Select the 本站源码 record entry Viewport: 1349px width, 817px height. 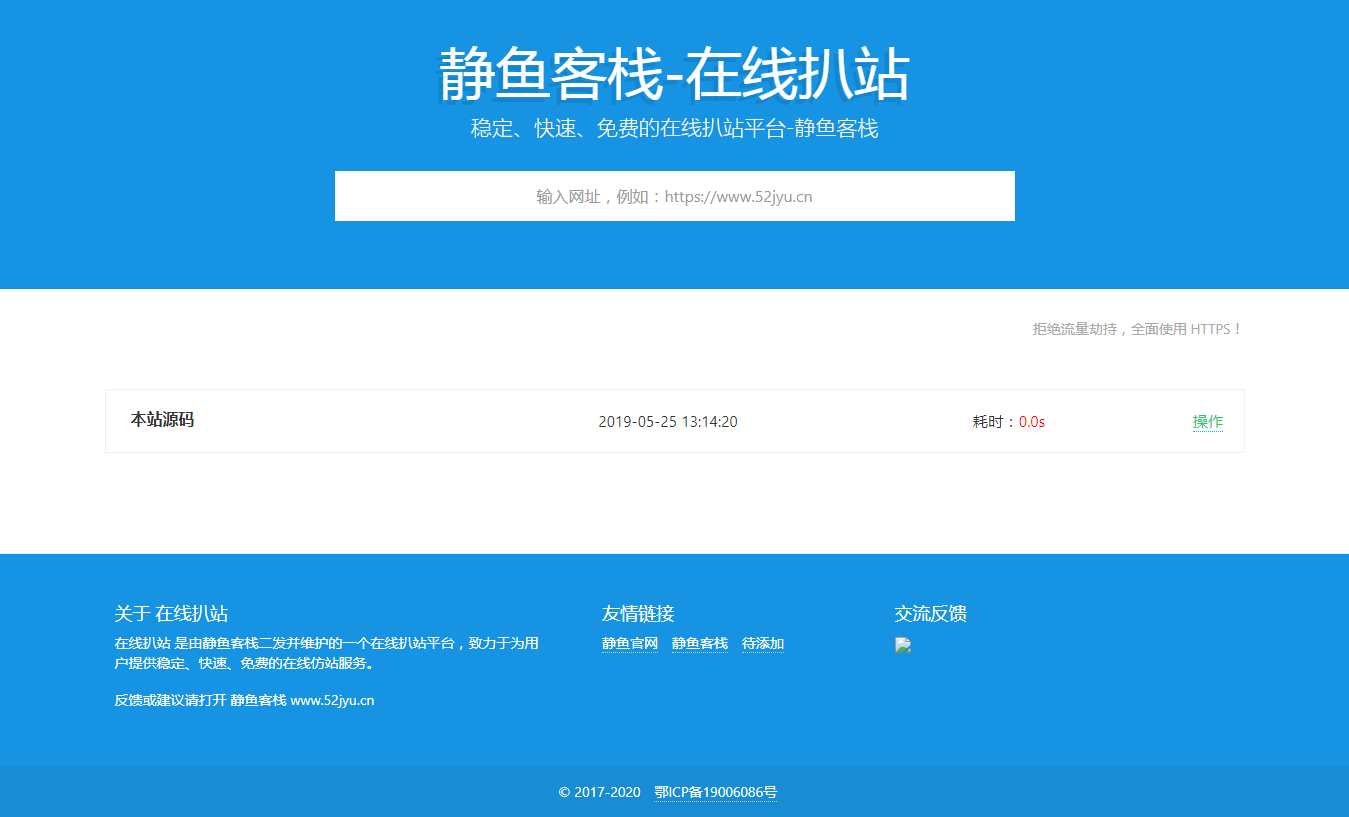coord(674,420)
